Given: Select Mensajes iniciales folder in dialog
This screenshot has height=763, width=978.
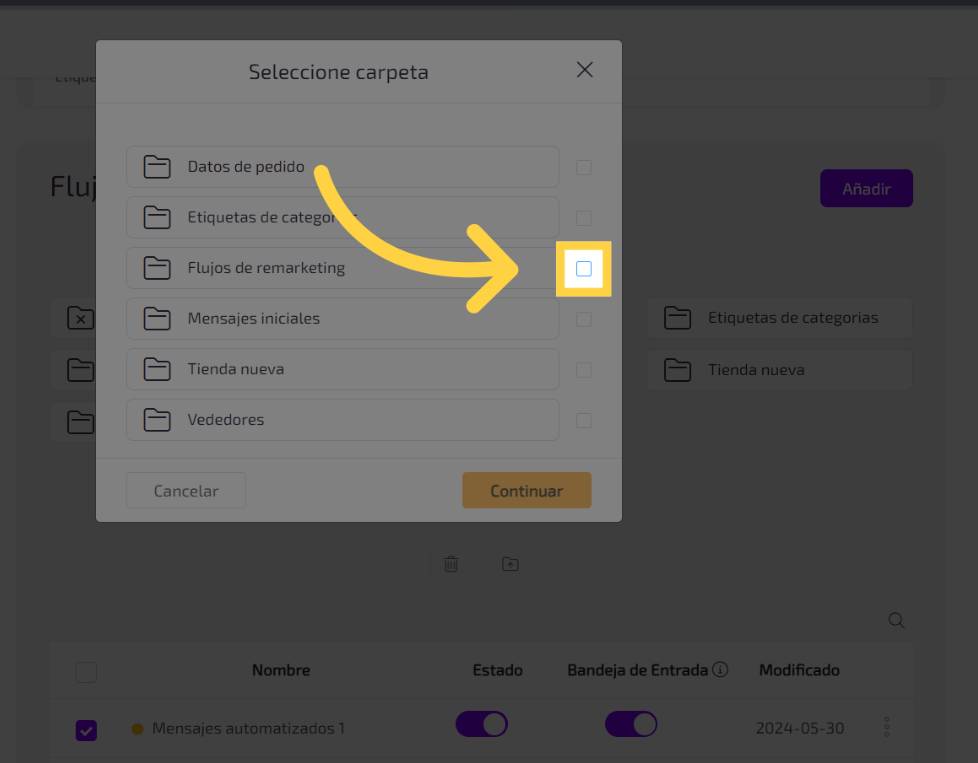Looking at the screenshot, I should coord(342,319).
